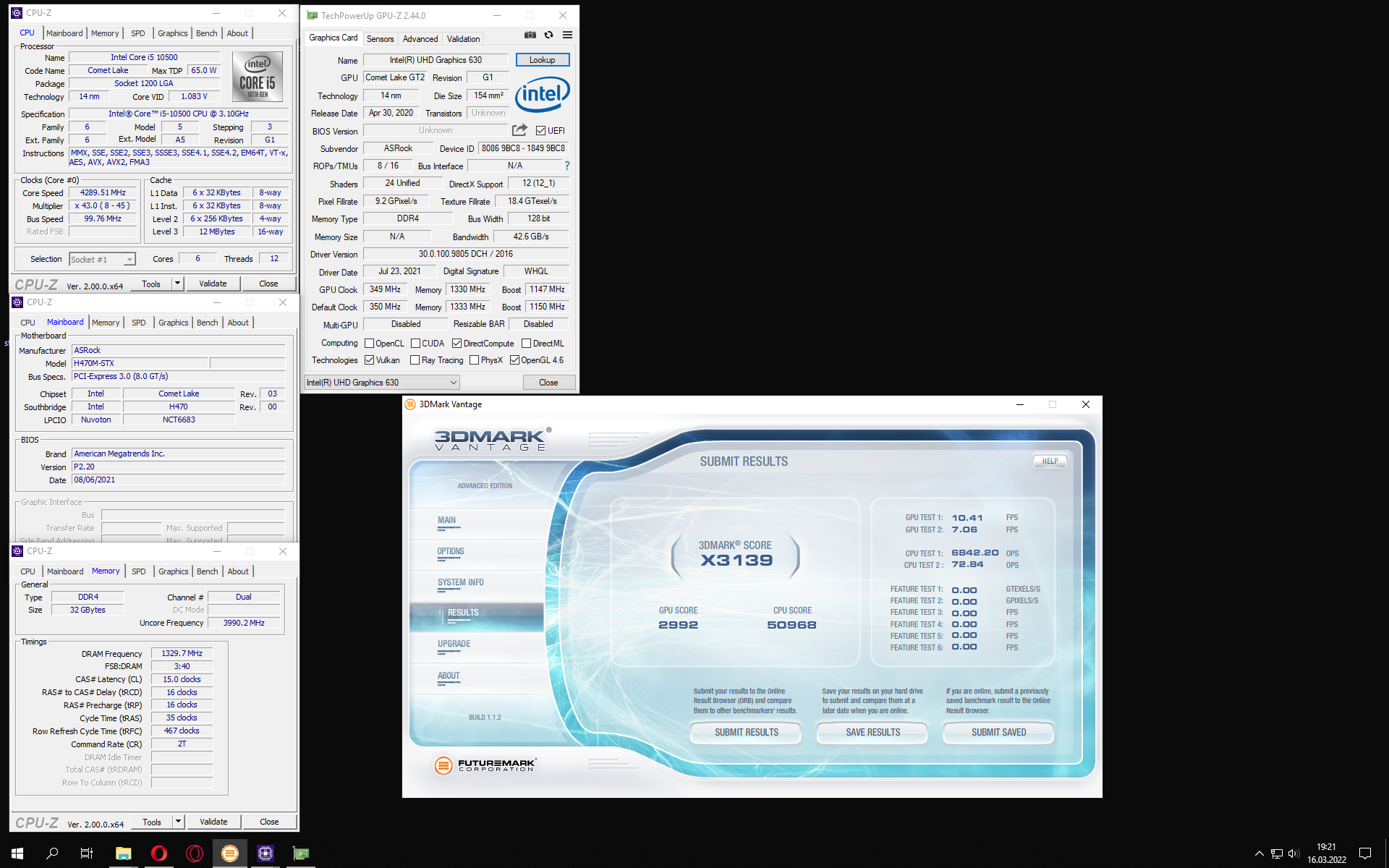1389x868 pixels.
Task: Click the Bus Interface question mark icon
Action: [x=567, y=166]
